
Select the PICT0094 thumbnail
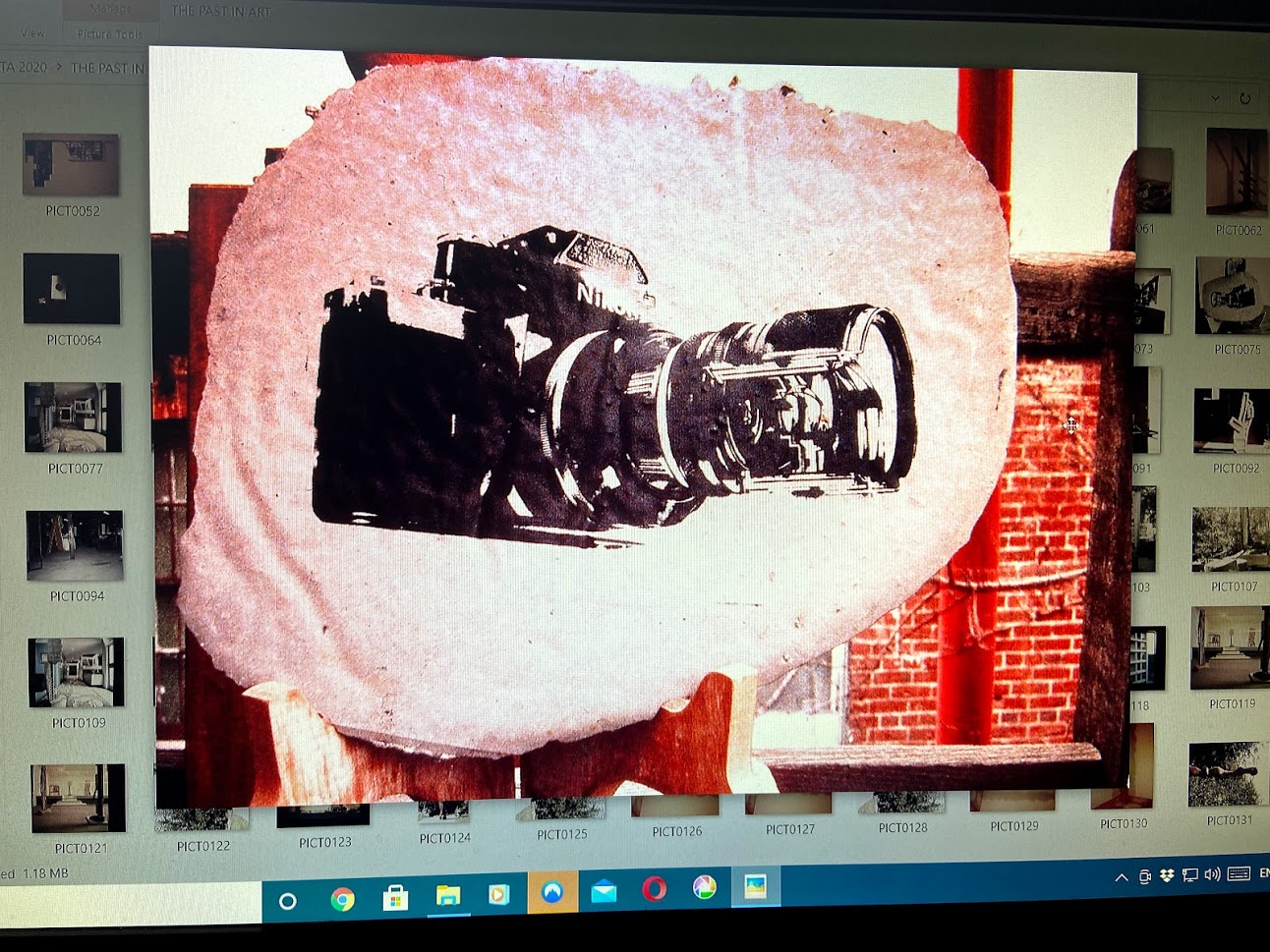pyautogui.click(x=75, y=545)
